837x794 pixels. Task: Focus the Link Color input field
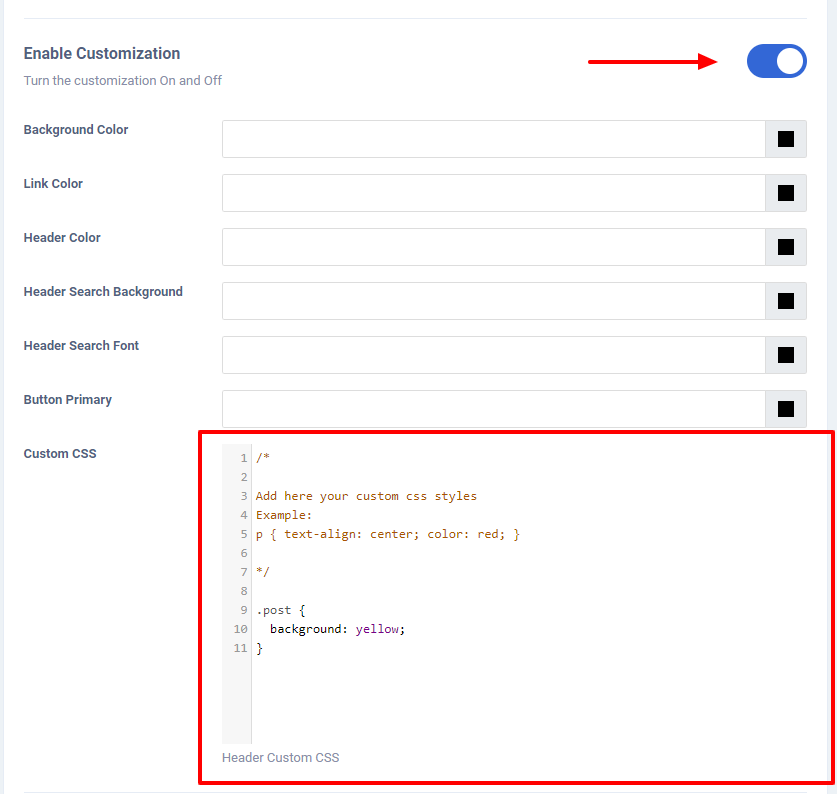tap(494, 193)
